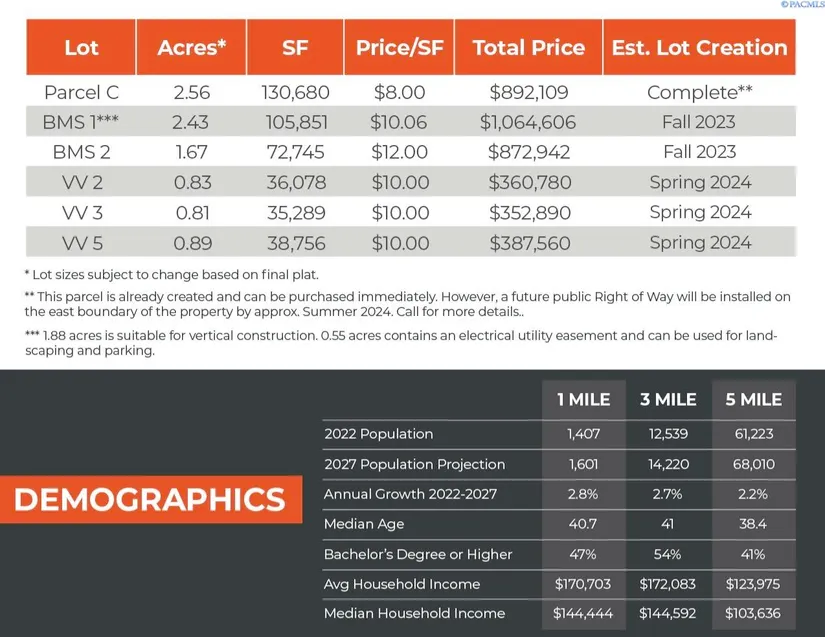Click the 3 MILE column header
This screenshot has width=825, height=637.
pyautogui.click(x=668, y=400)
